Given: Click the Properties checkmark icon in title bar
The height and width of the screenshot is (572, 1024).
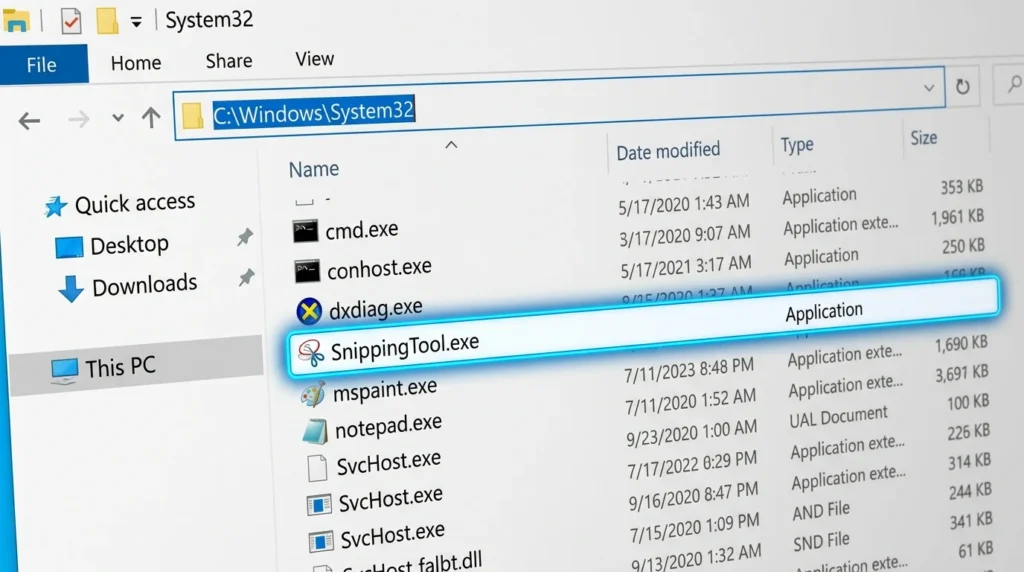Looking at the screenshot, I should coord(71,22).
